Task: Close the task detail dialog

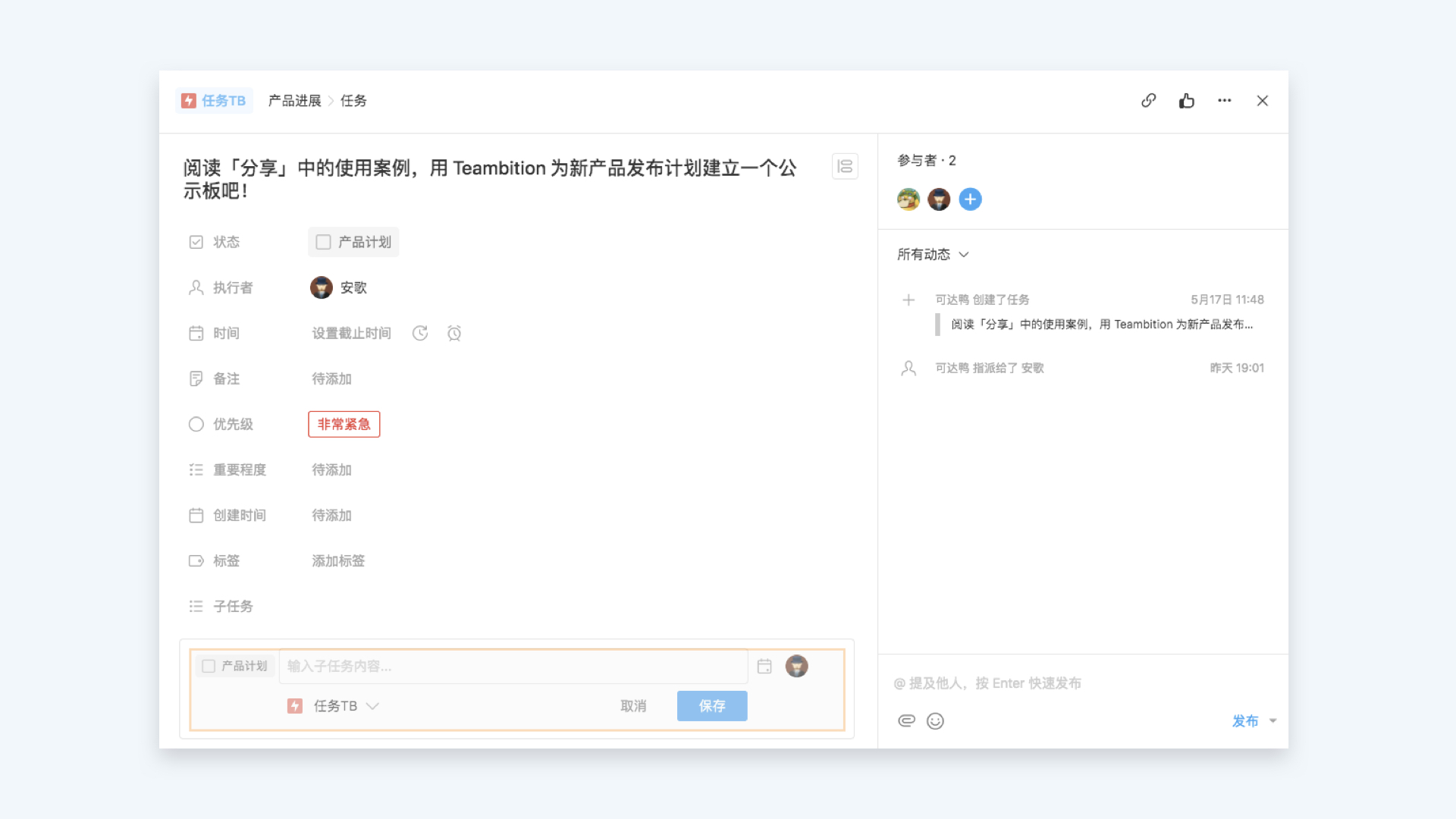Action: click(x=1262, y=100)
